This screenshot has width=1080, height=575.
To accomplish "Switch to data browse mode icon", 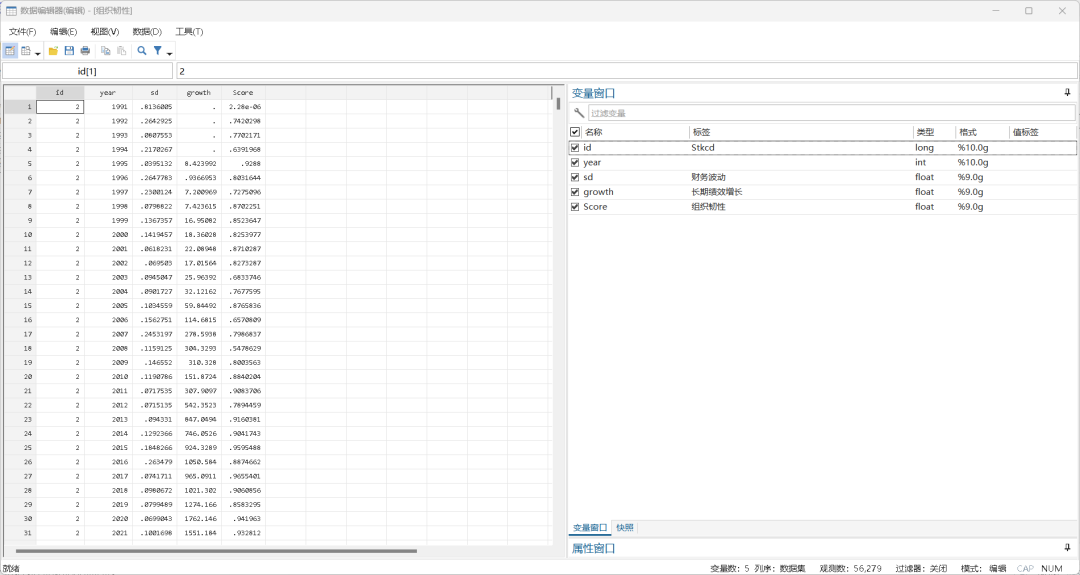I will tap(25, 51).
